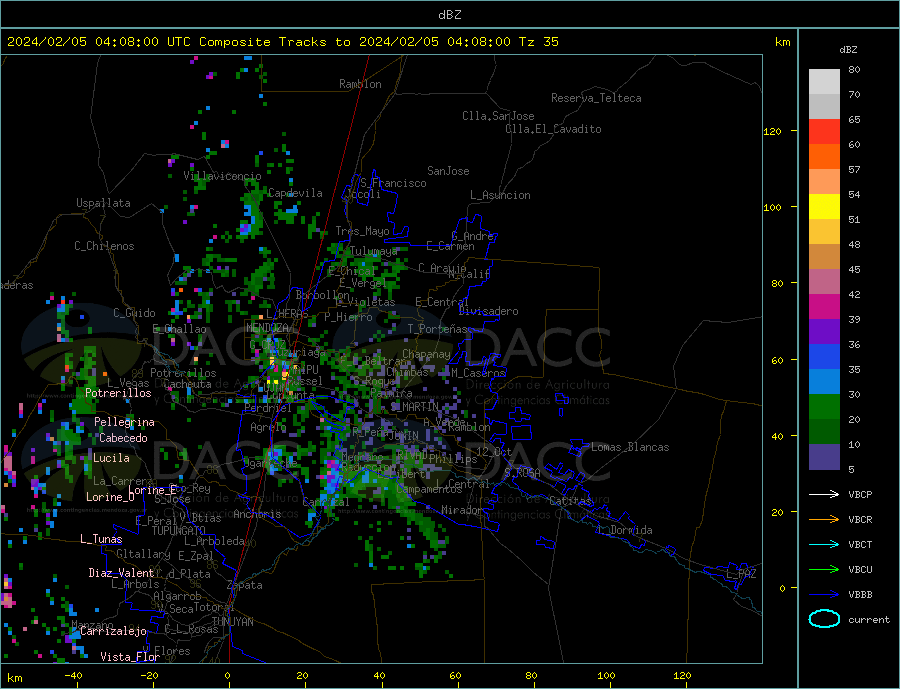Click the white VBCP arrow legend icon

tap(824, 494)
